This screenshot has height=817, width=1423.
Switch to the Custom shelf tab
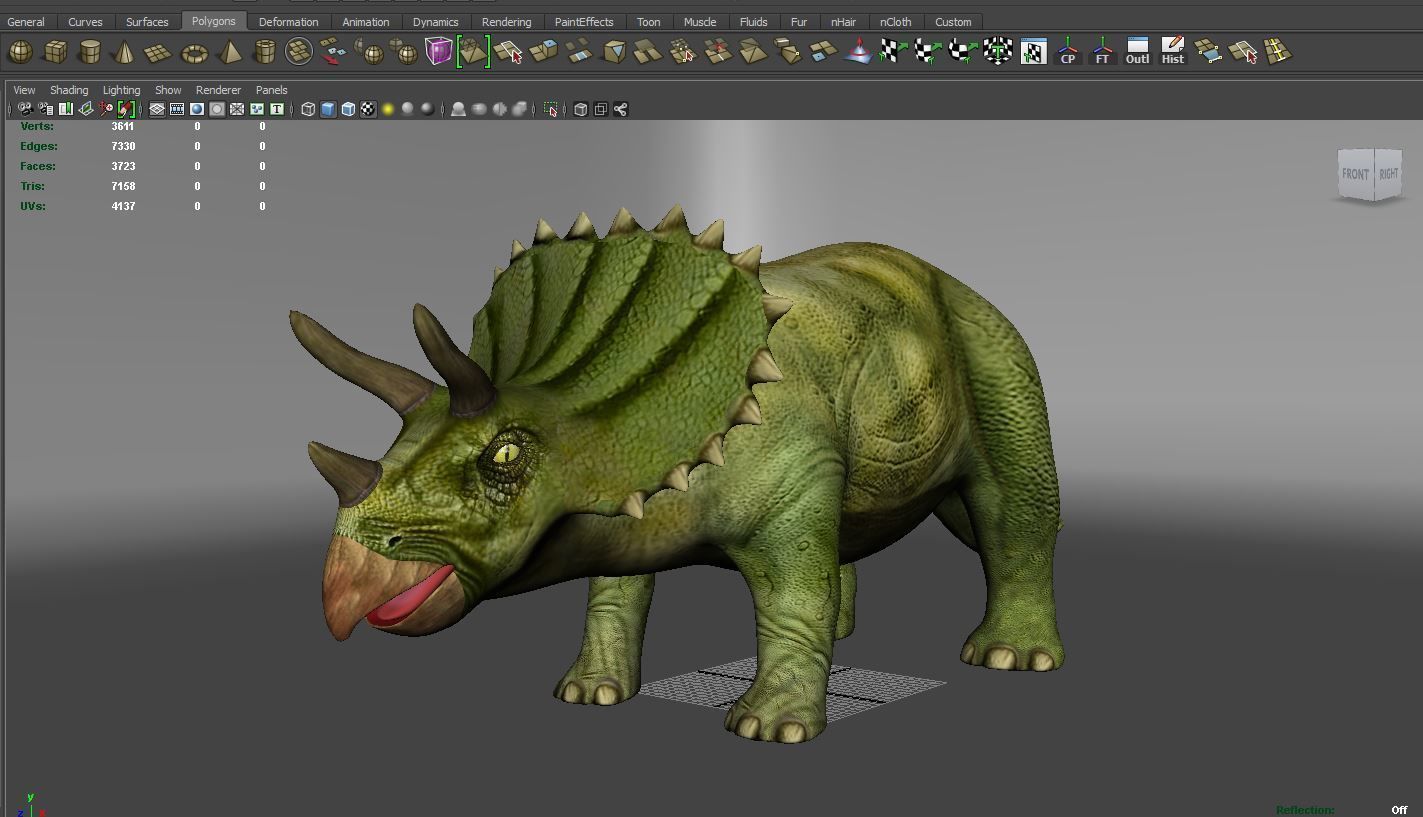[x=953, y=21]
